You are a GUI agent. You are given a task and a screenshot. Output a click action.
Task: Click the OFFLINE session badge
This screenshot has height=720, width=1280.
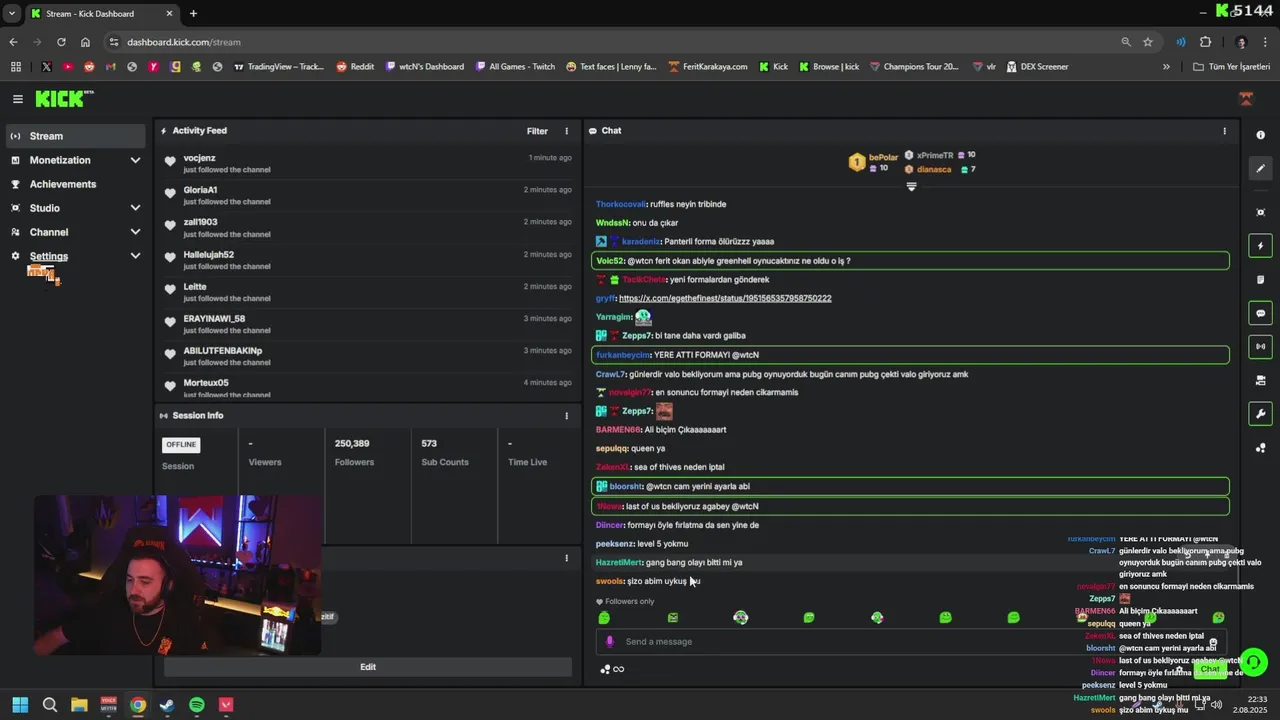coord(181,445)
